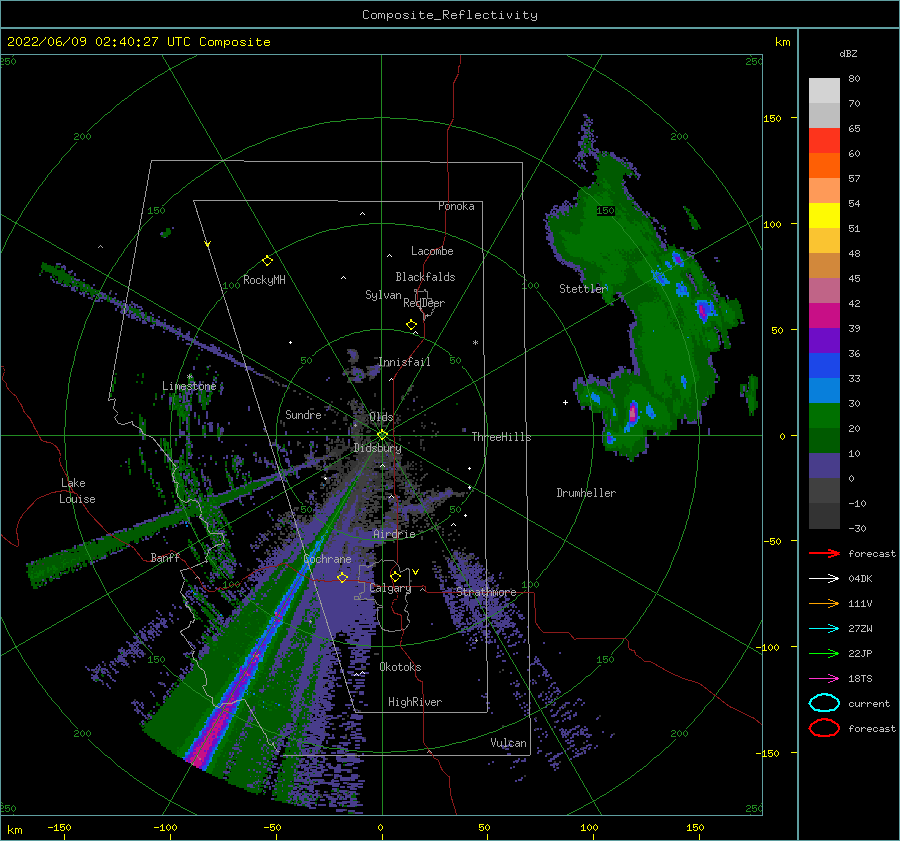Click the Ponoka city label
This screenshot has height=841, width=900.
[456, 206]
